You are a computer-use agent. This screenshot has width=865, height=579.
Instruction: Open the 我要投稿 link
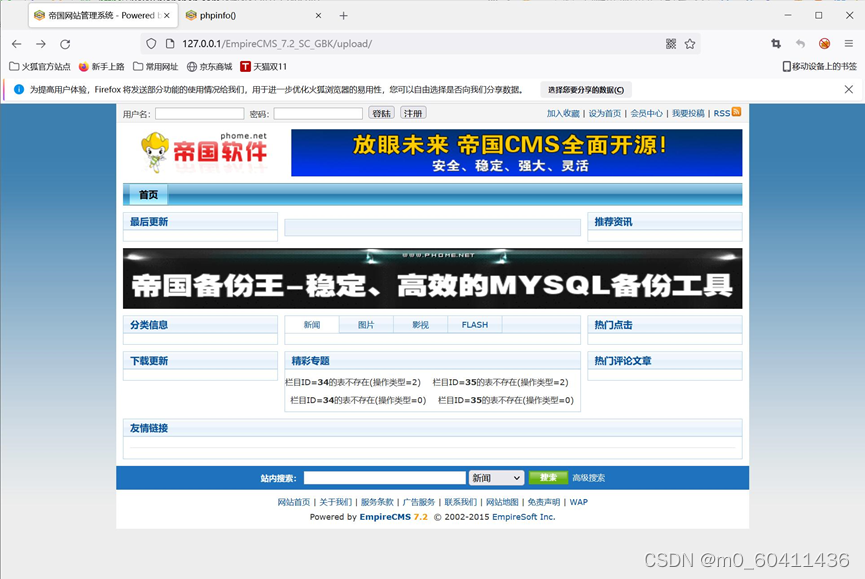[688, 113]
